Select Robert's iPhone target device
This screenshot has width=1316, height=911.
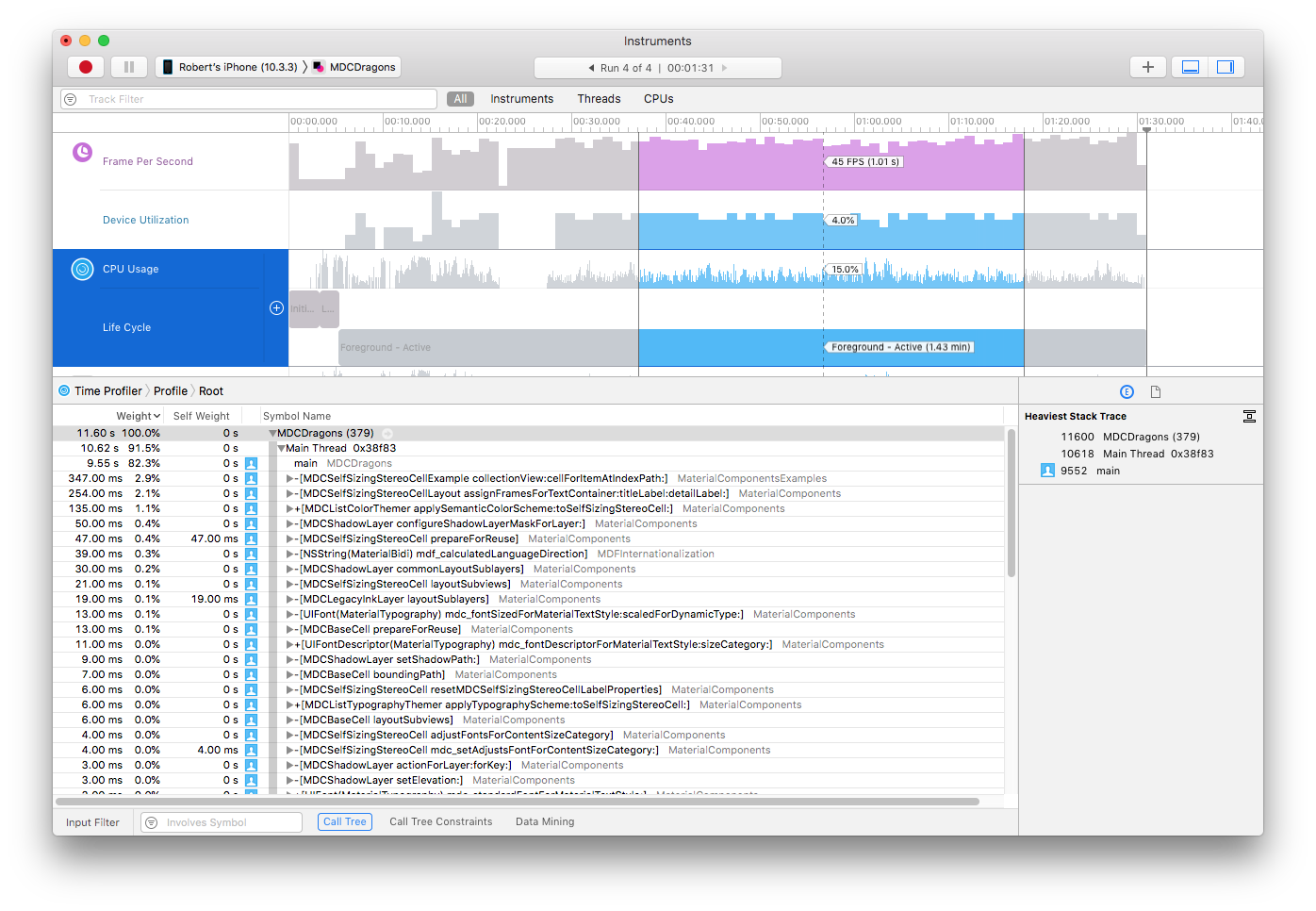pyautogui.click(x=229, y=67)
